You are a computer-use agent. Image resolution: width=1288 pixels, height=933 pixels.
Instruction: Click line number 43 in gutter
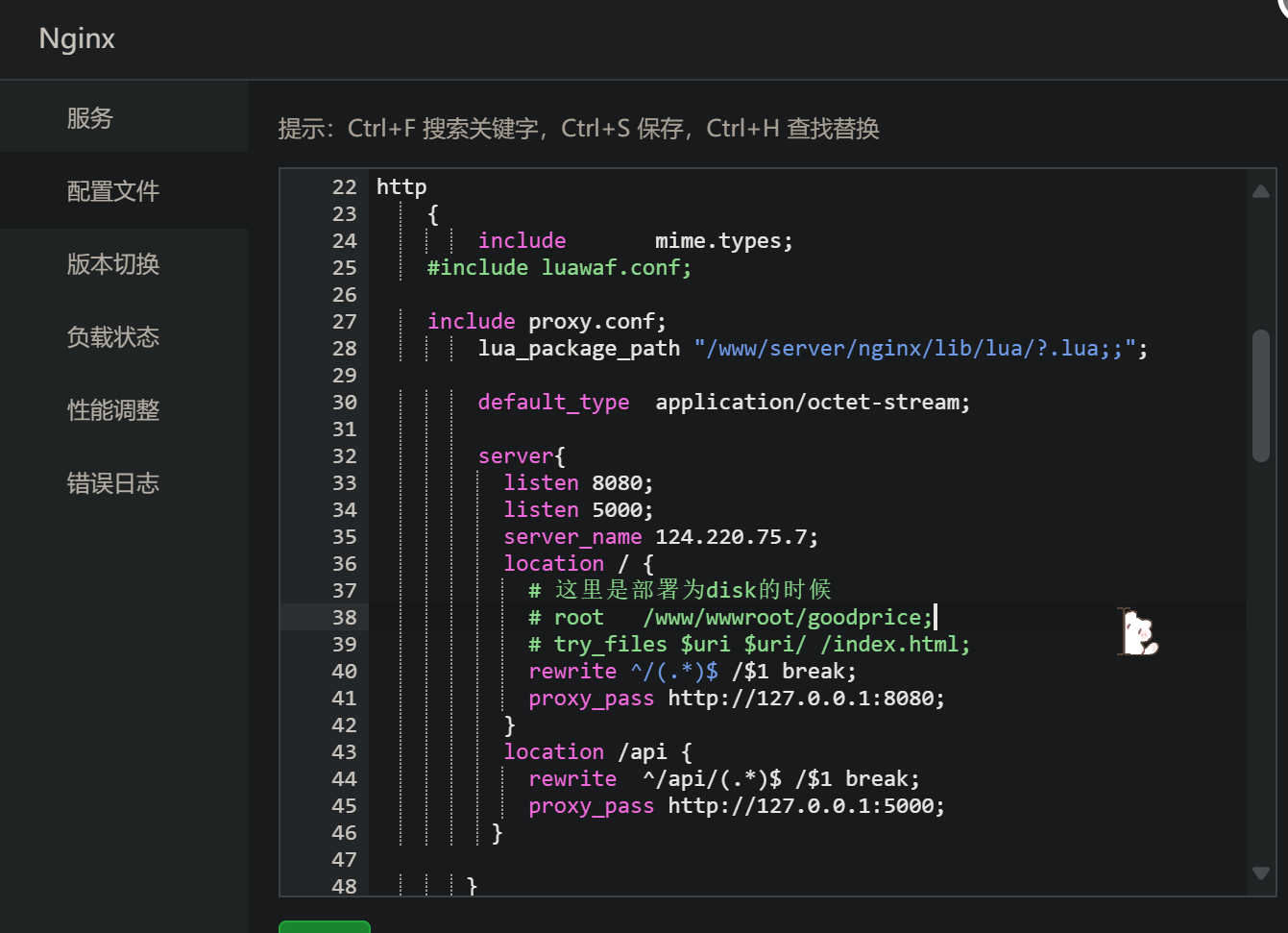pyautogui.click(x=344, y=752)
